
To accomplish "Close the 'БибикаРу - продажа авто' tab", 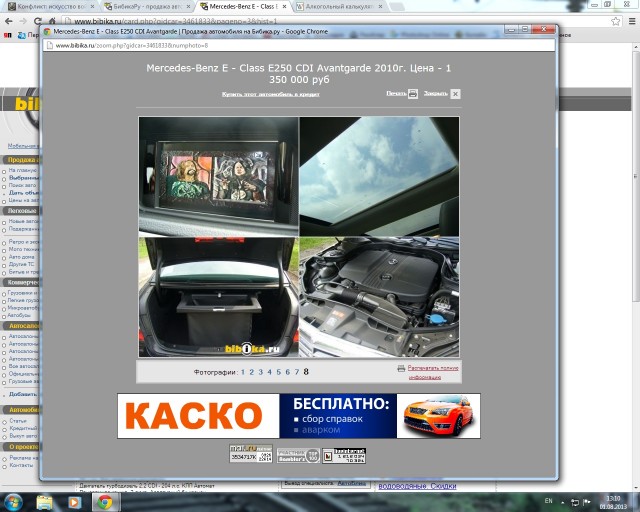I will click(188, 7).
